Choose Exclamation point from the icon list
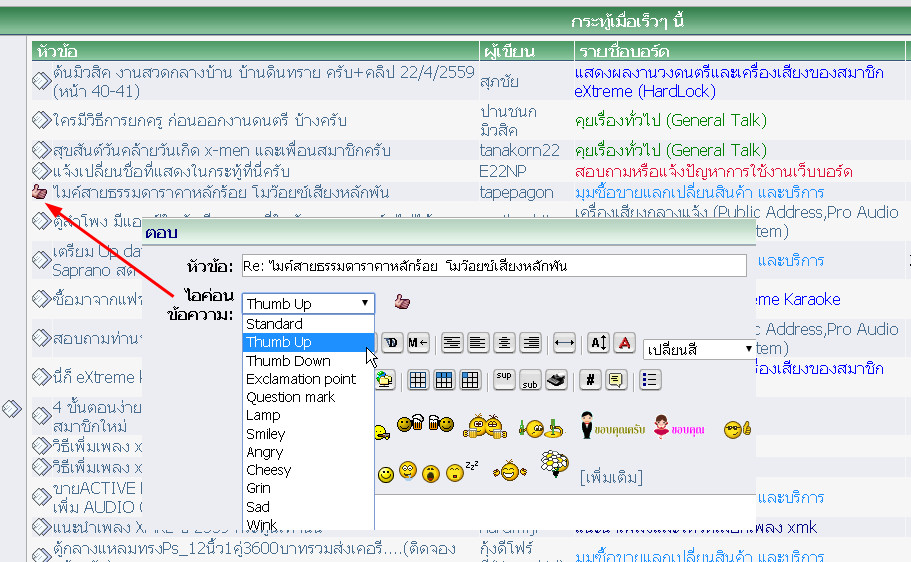The height and width of the screenshot is (562, 911). [x=308, y=379]
